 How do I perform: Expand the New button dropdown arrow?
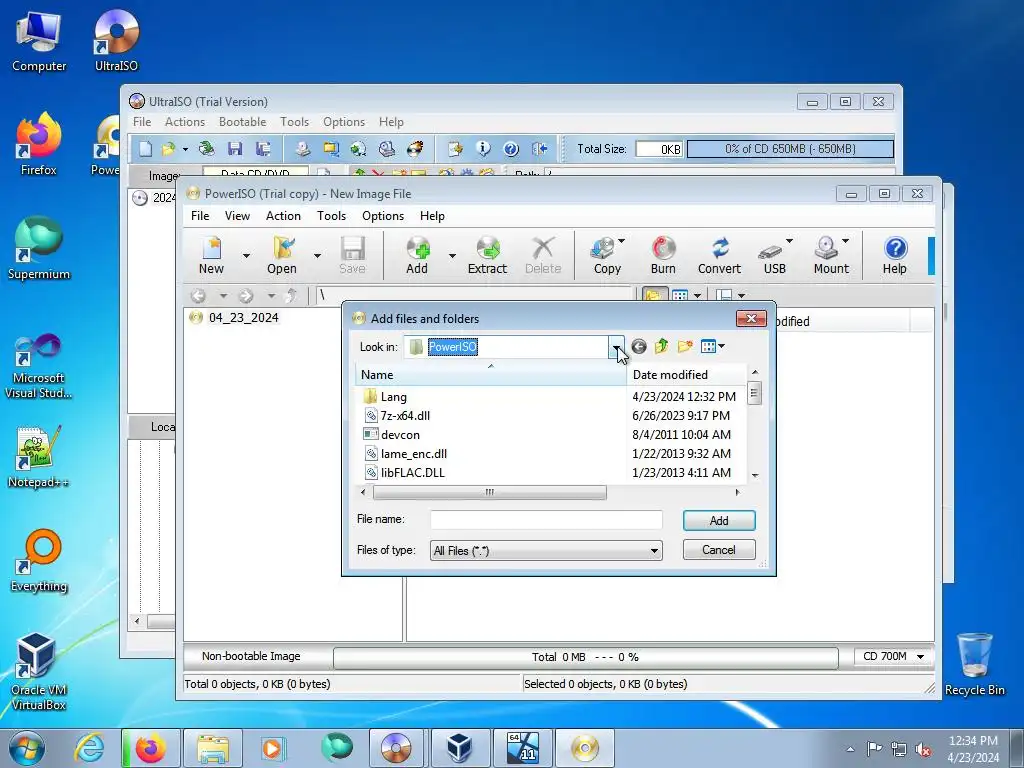coord(246,255)
